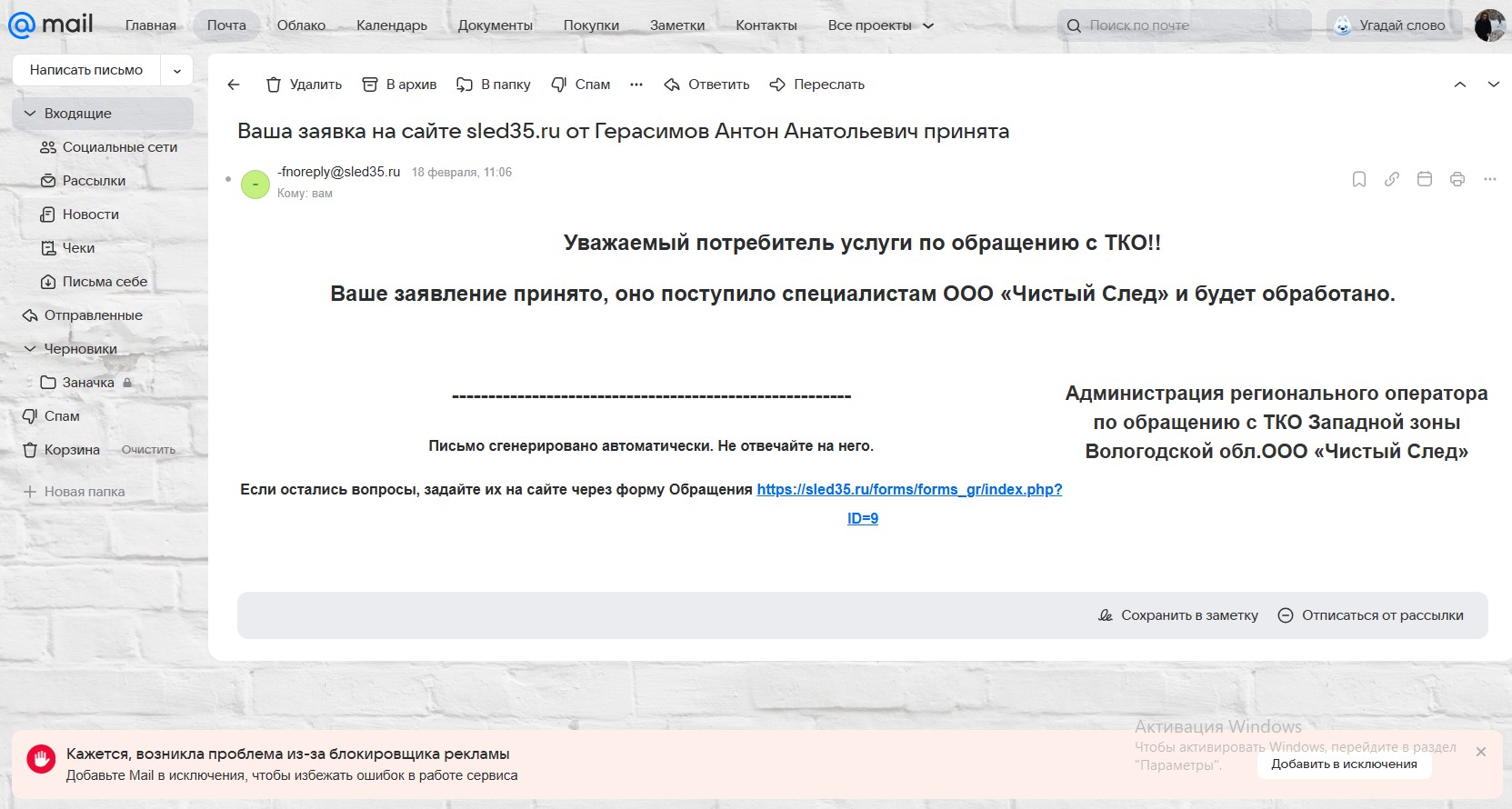Screen dimensions: 1512x809
Task: Open the Все проекты dropdown
Action: [x=880, y=25]
